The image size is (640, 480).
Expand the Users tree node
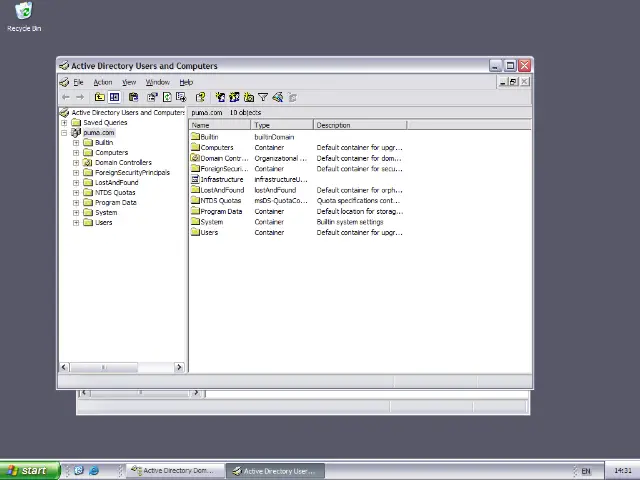(76, 222)
